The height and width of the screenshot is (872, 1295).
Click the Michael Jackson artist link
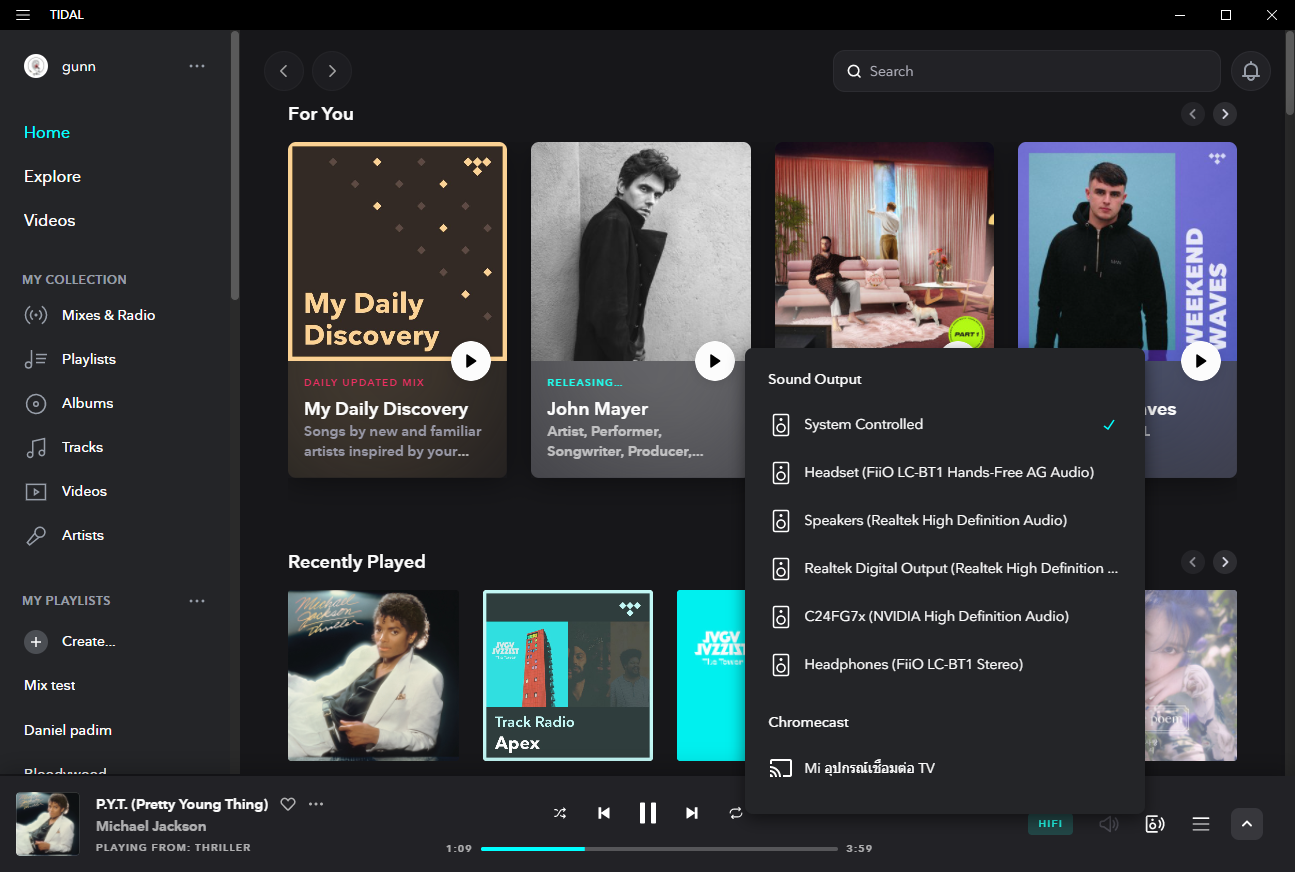(151, 826)
